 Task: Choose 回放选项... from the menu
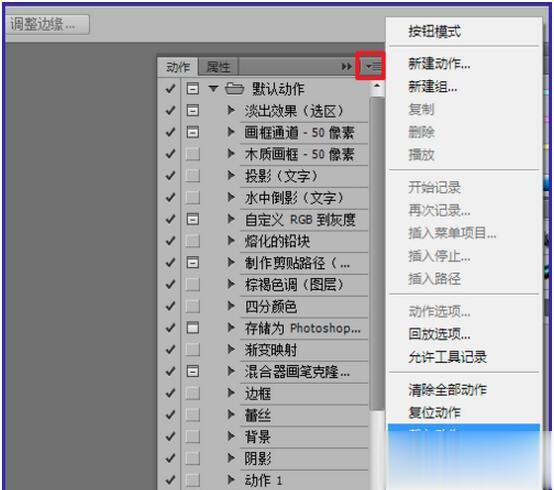click(x=439, y=334)
